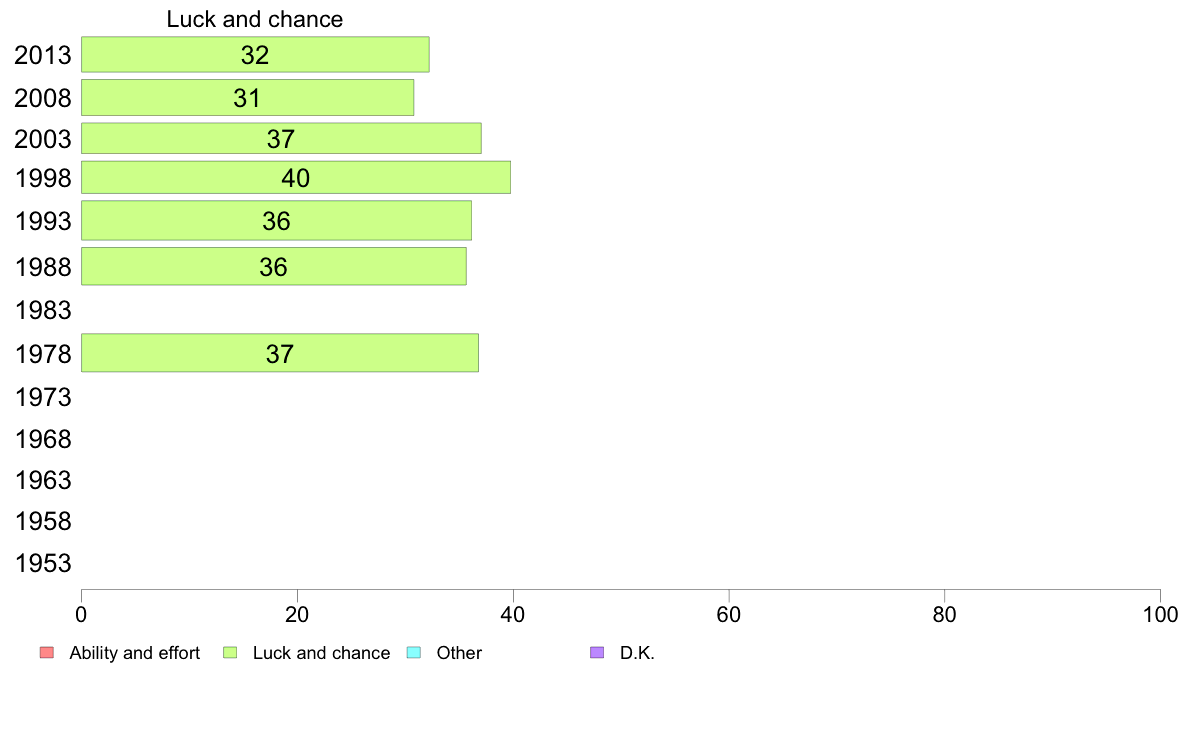Image resolution: width=1188 pixels, height=736 pixels.
Task: Select the 1993 bar showing 36
Action: (277, 221)
